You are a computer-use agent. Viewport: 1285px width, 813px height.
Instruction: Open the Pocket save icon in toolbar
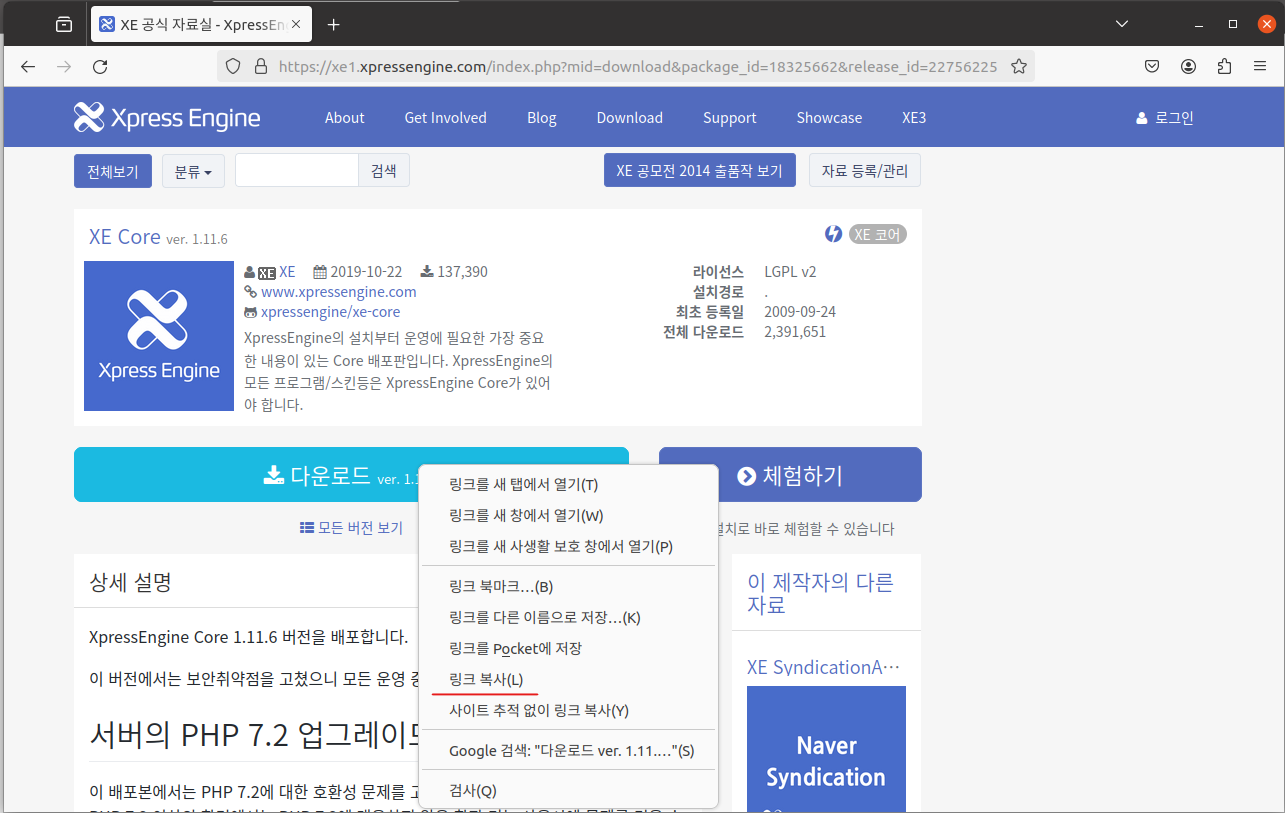tap(1152, 67)
